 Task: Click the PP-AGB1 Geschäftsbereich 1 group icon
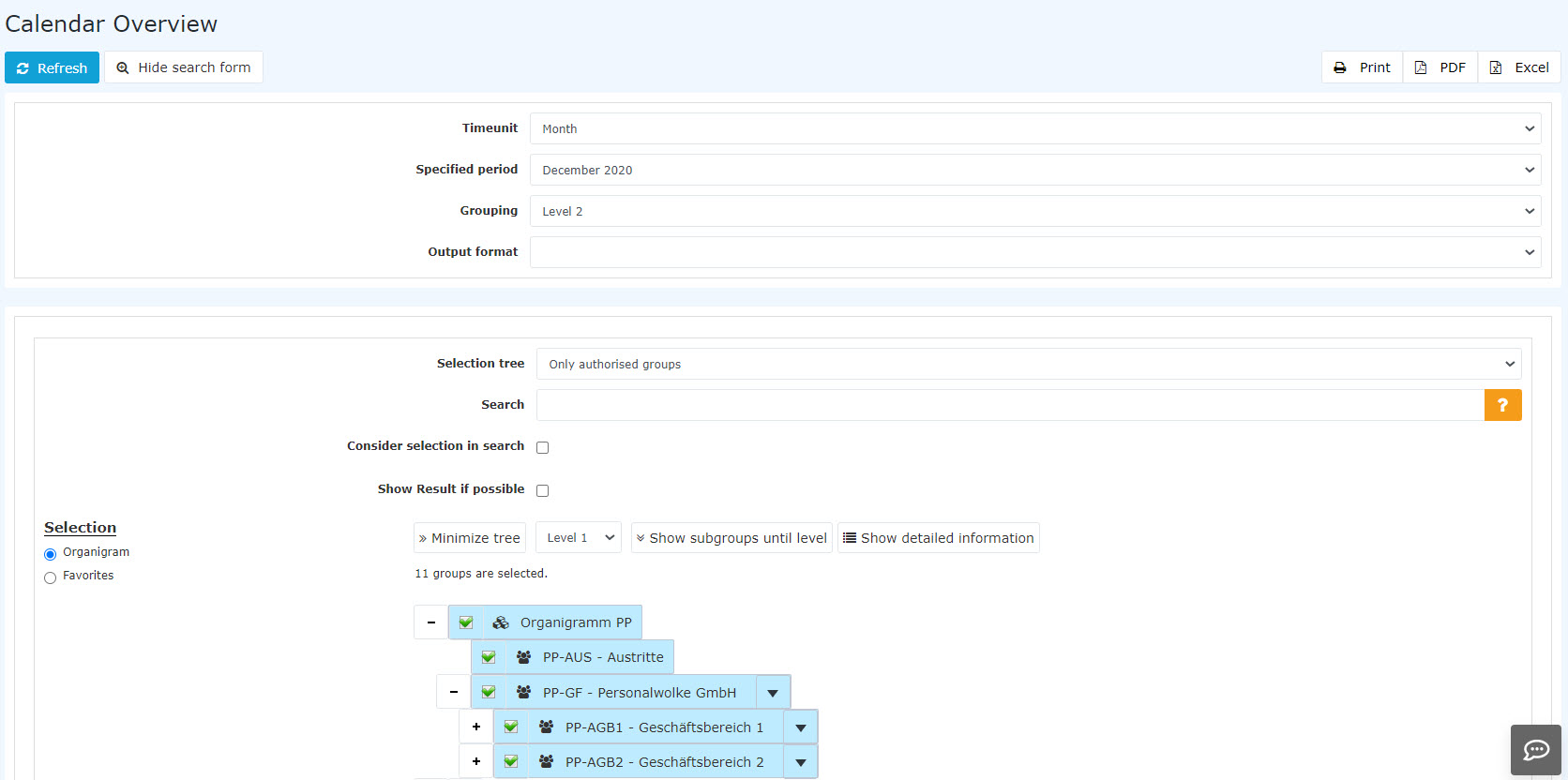(x=546, y=727)
